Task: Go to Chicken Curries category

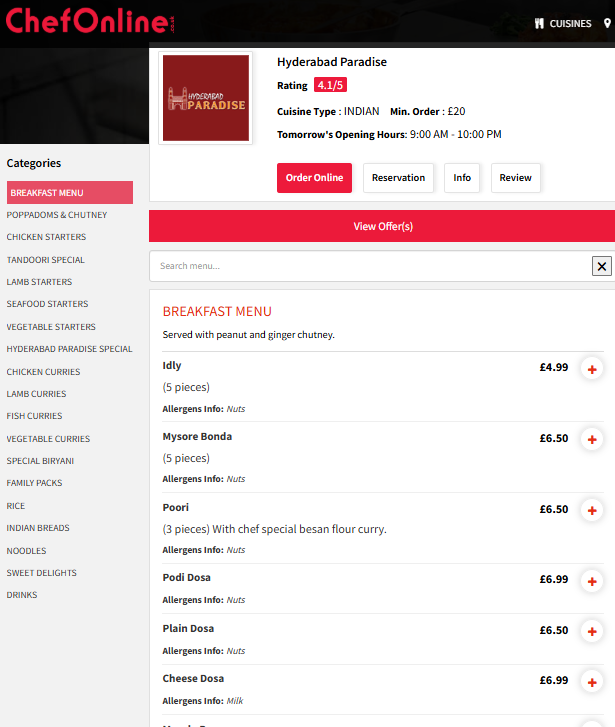Action: [x=43, y=372]
